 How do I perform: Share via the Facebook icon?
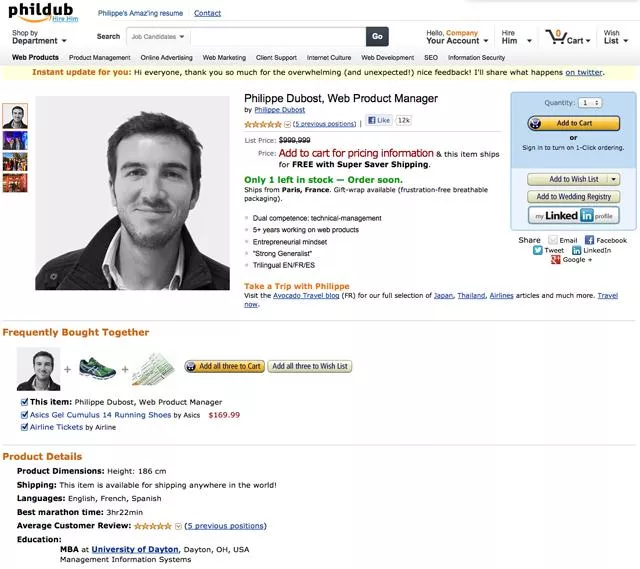[x=589, y=240]
